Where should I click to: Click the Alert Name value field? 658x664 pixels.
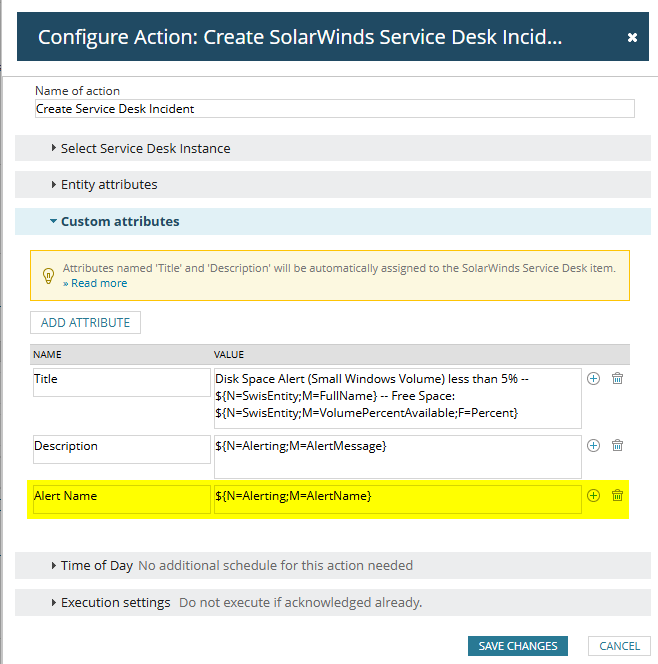[397, 499]
